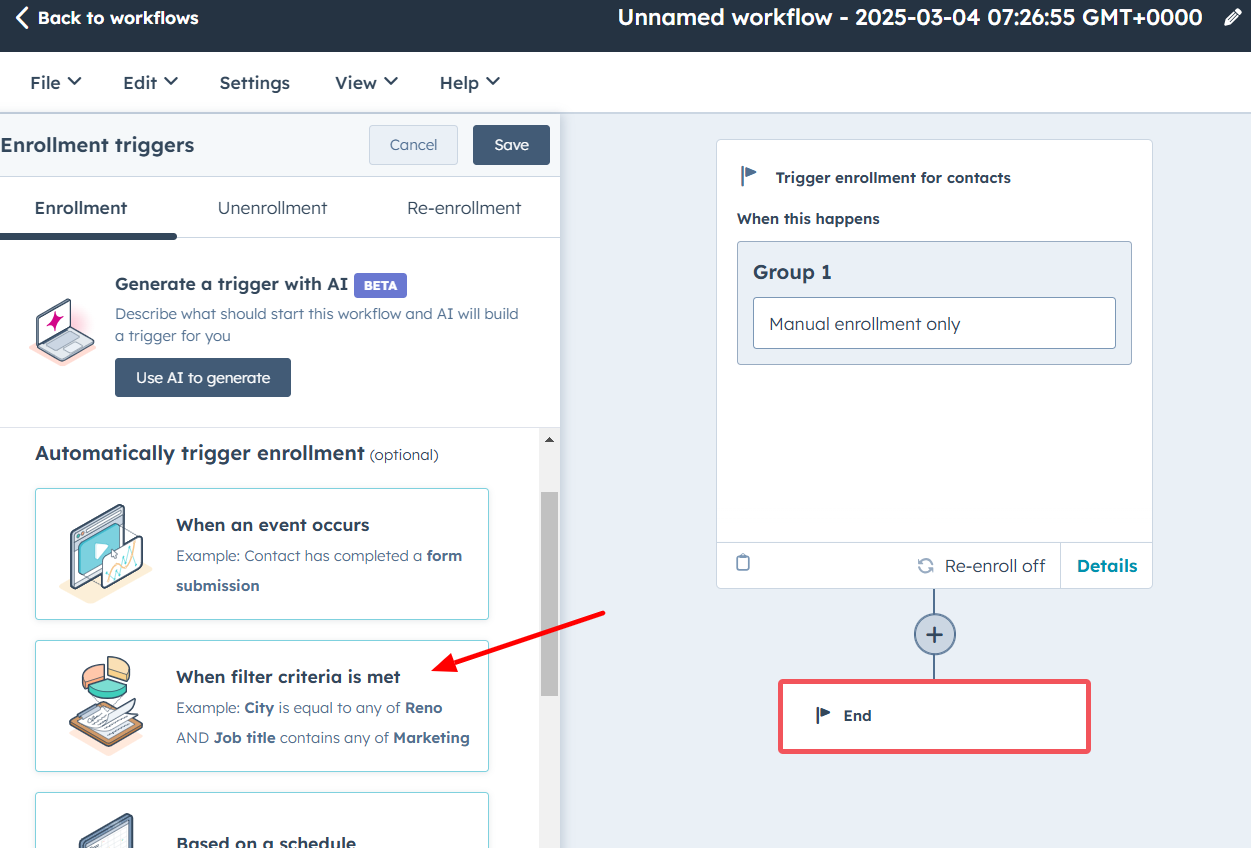The image size is (1251, 848).
Task: Click the circular re-enroll arrows icon
Action: click(925, 565)
